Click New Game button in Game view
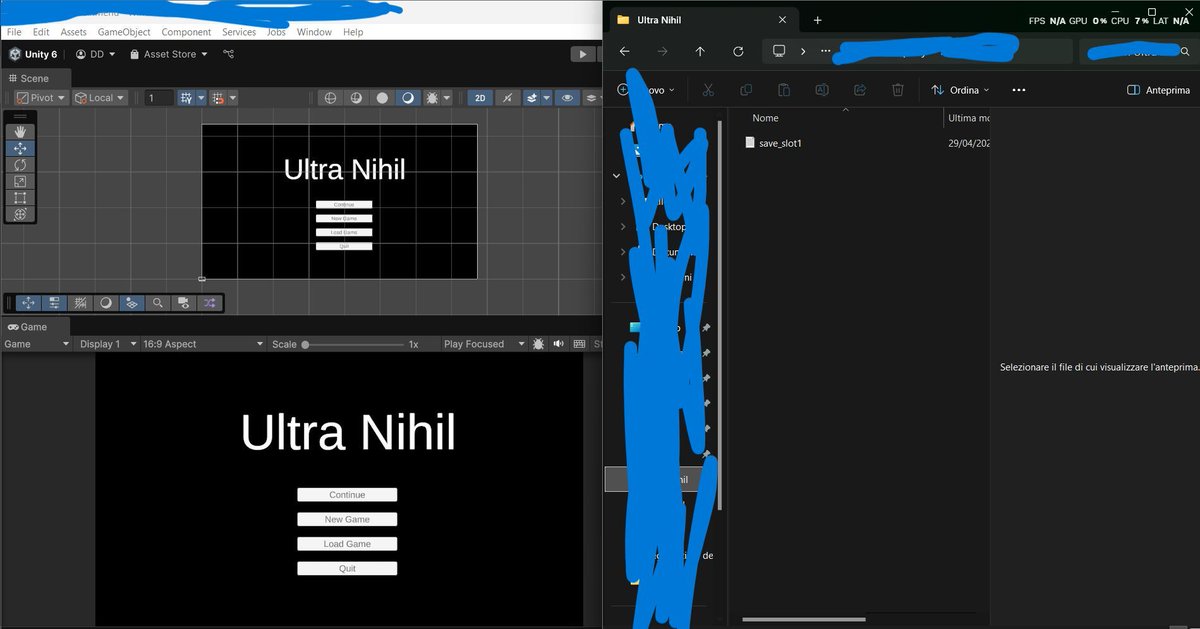The width and height of the screenshot is (1200, 629). pos(347,519)
